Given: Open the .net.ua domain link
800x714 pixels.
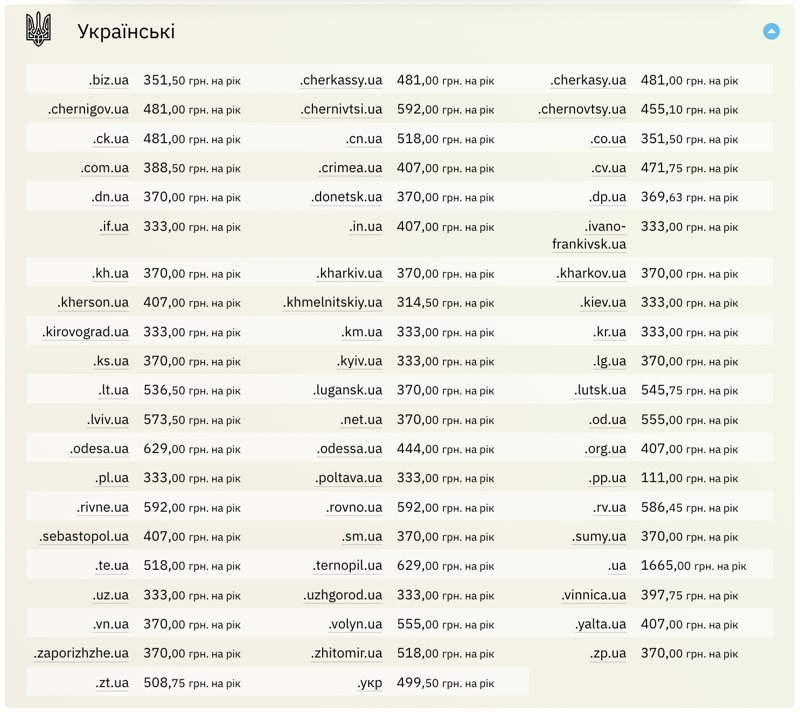Looking at the screenshot, I should tap(360, 420).
